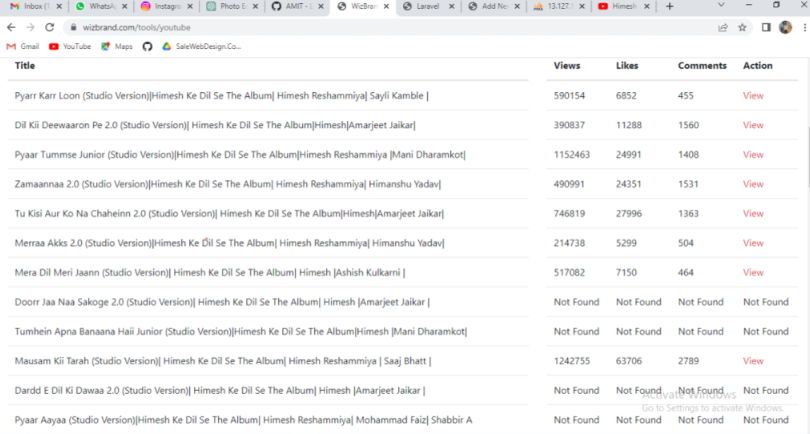The width and height of the screenshot is (810, 434).
Task: Click the Dardd E Dil Ki Dawaa title
Action: click(220, 390)
